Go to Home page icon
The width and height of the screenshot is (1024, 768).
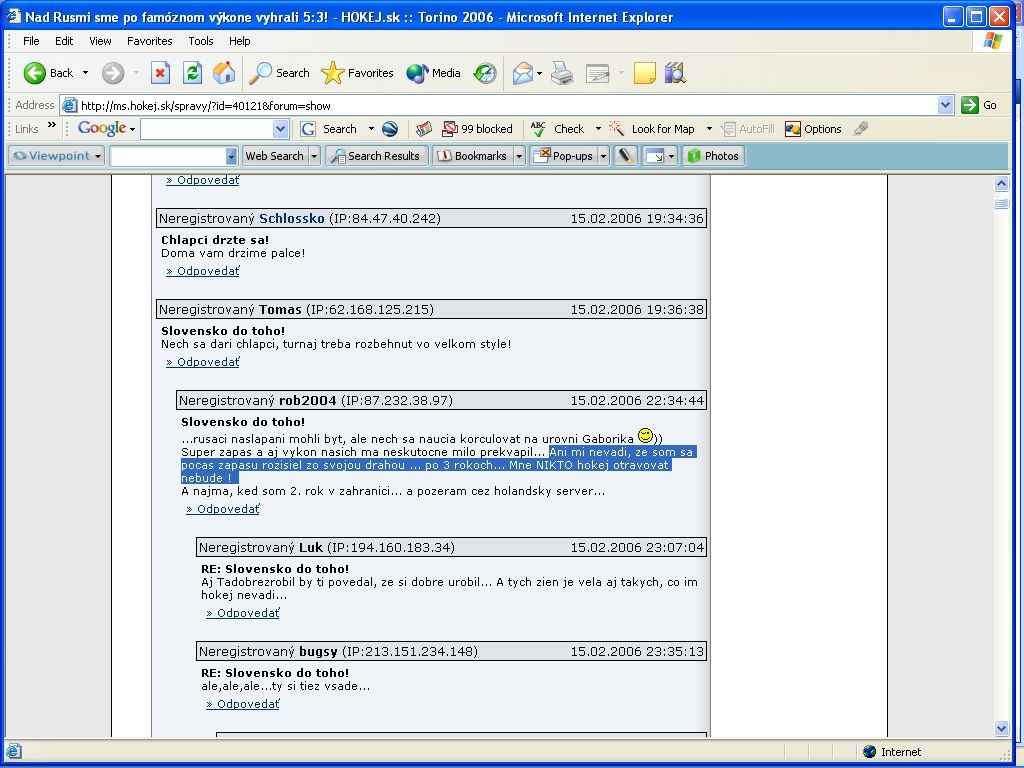coord(224,73)
